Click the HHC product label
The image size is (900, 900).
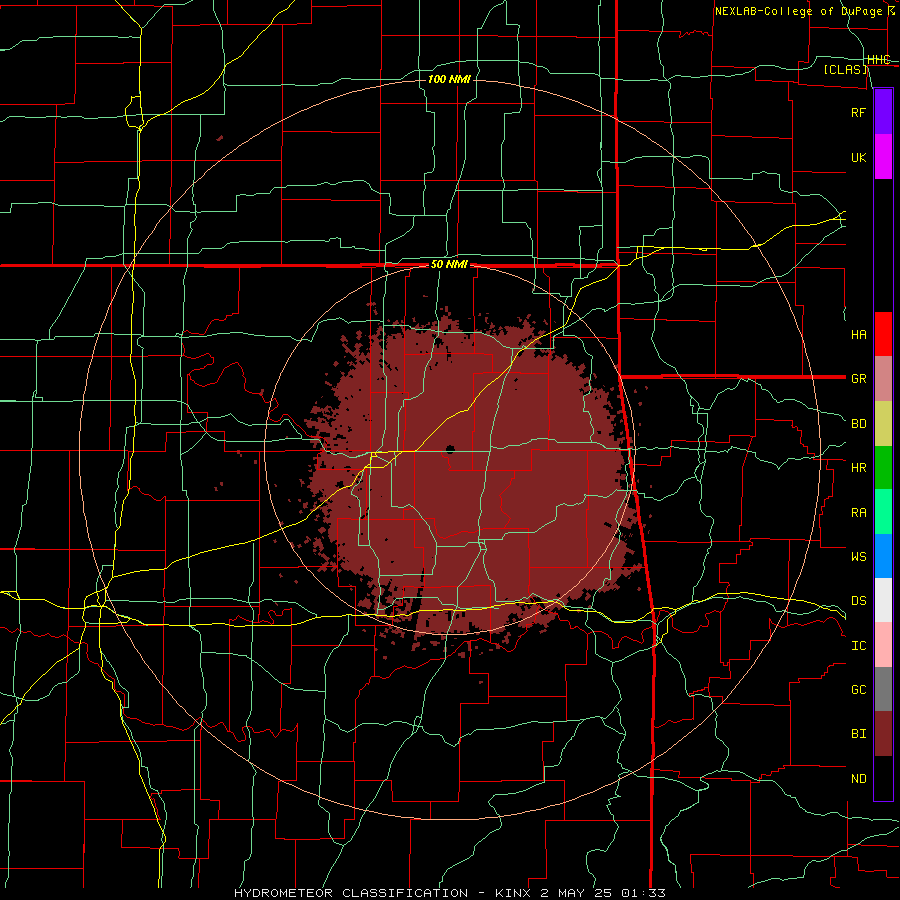point(879,60)
